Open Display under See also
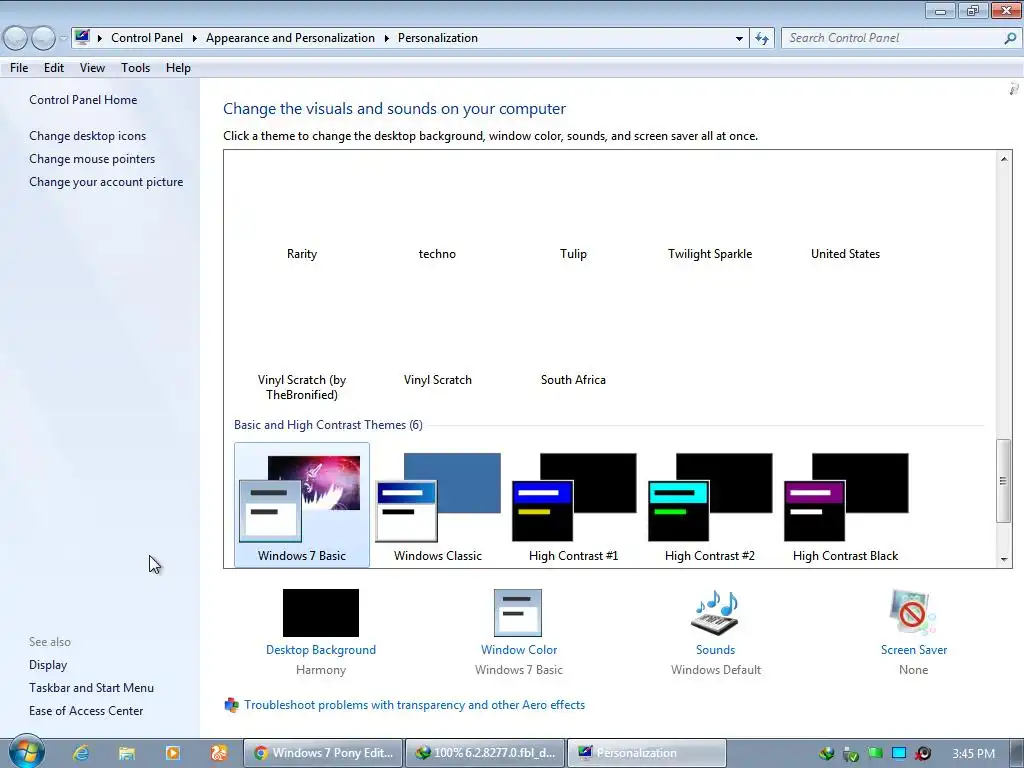 click(48, 665)
